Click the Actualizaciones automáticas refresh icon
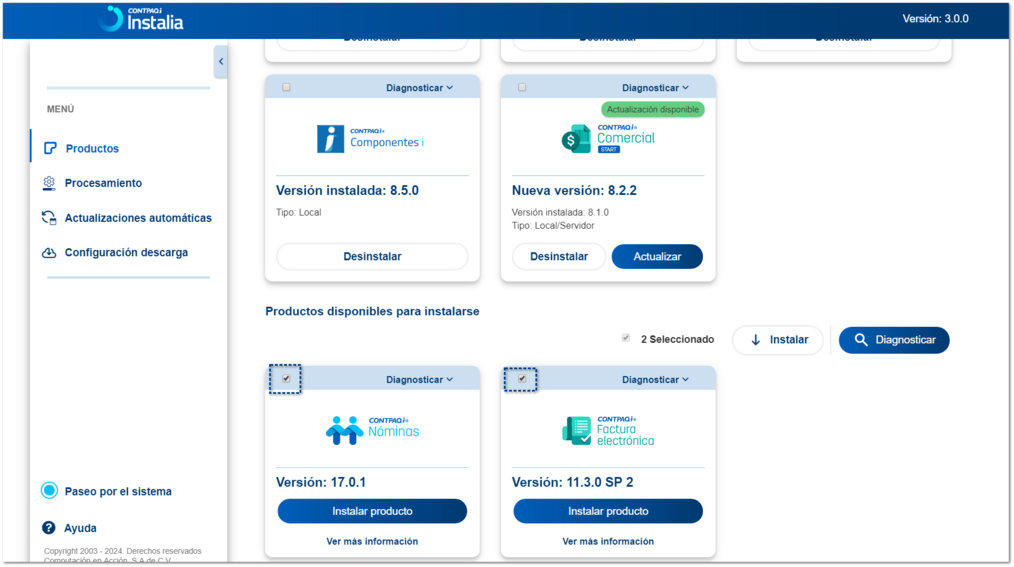1014x567 pixels. (49, 218)
